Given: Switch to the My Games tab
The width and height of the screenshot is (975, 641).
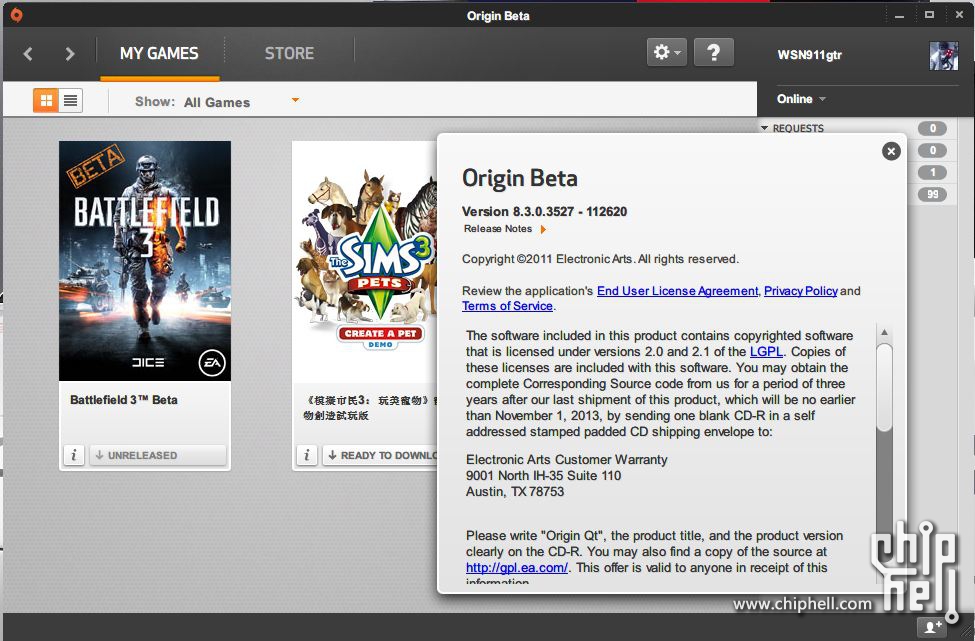Looking at the screenshot, I should pos(159,53).
